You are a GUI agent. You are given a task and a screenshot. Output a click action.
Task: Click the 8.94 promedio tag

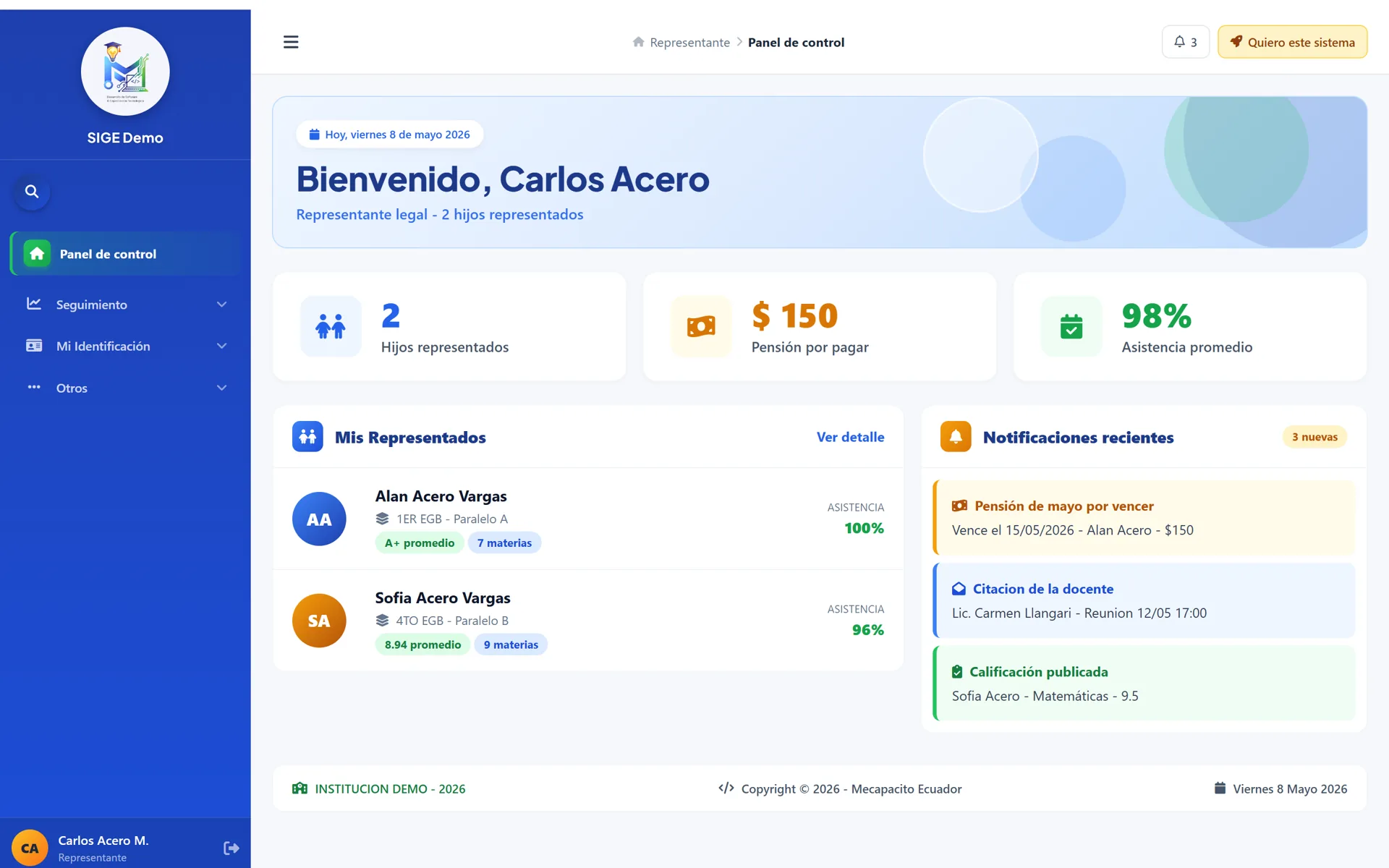[422, 644]
